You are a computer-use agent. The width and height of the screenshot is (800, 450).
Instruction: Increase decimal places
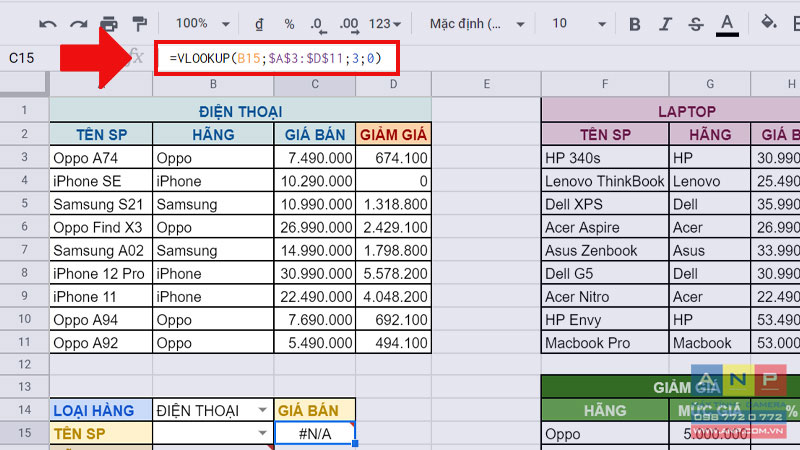(349, 24)
